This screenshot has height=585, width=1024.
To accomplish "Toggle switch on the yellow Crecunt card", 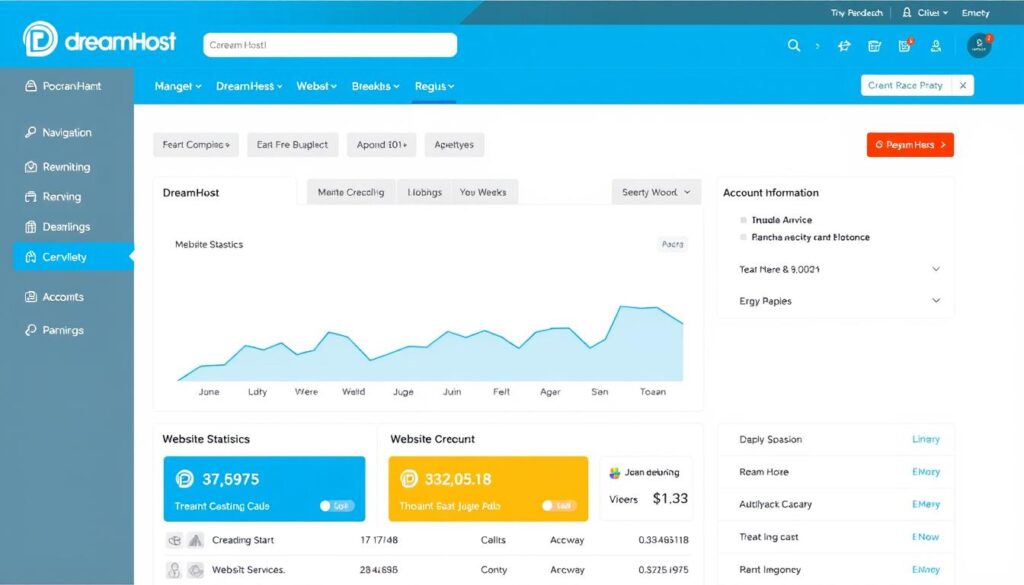I will (560, 506).
